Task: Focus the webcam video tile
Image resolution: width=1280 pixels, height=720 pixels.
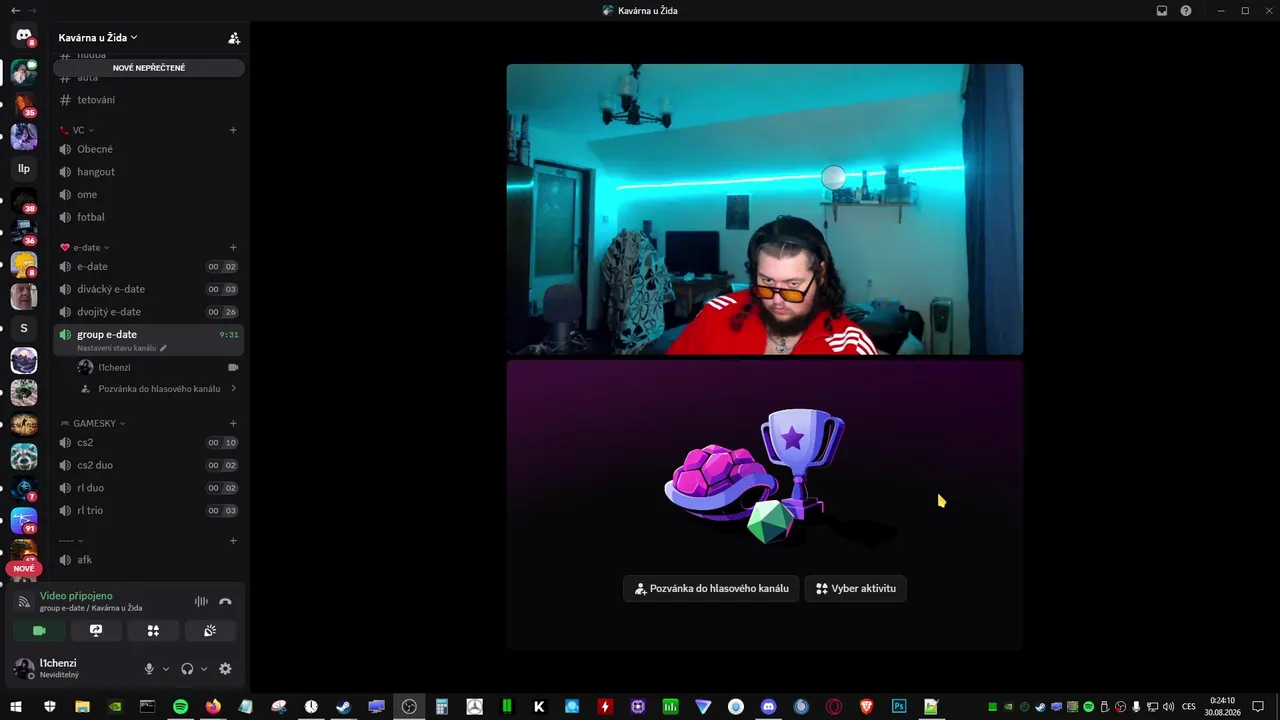Action: point(765,209)
